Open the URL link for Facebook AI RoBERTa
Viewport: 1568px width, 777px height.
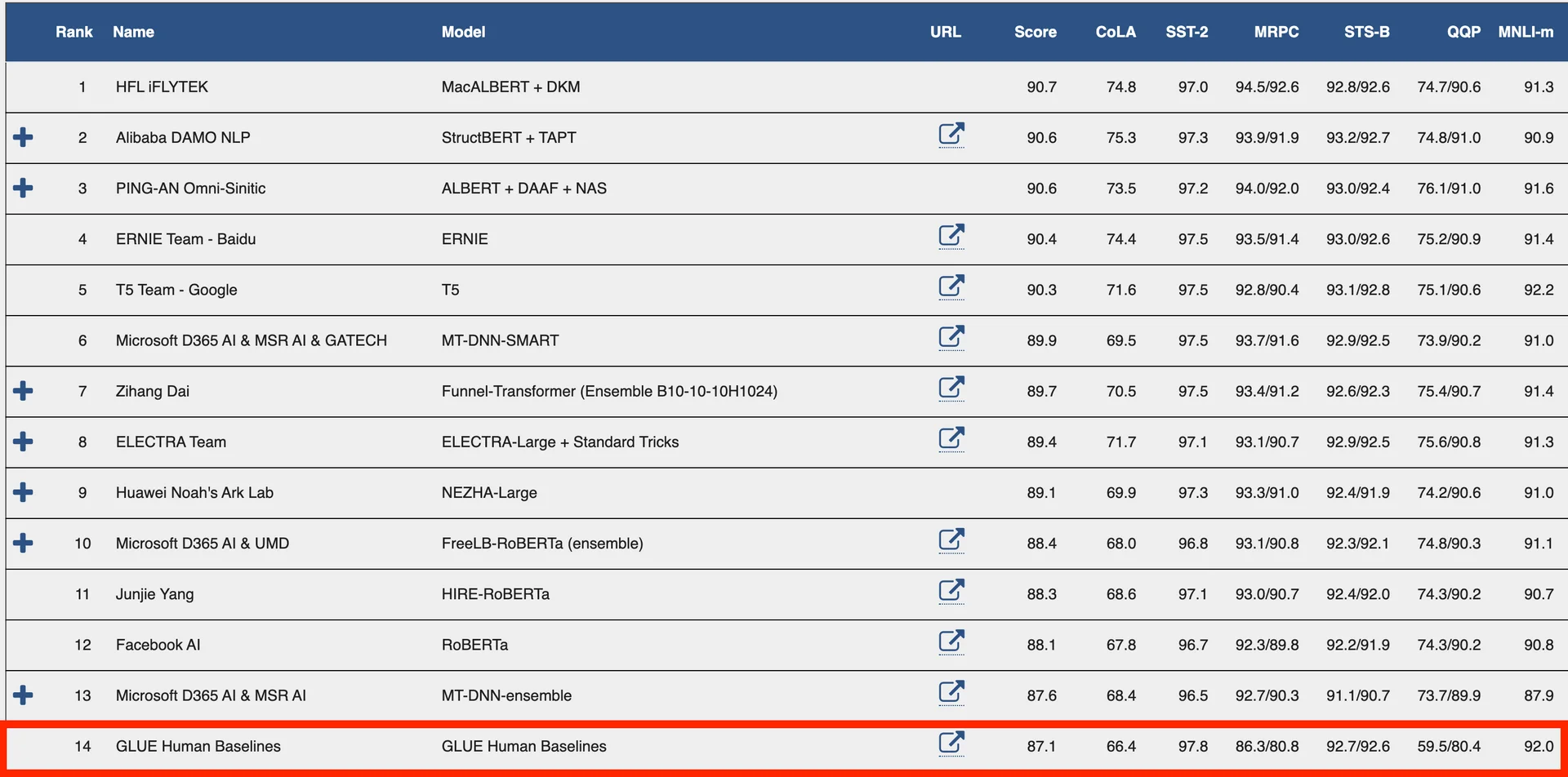951,642
